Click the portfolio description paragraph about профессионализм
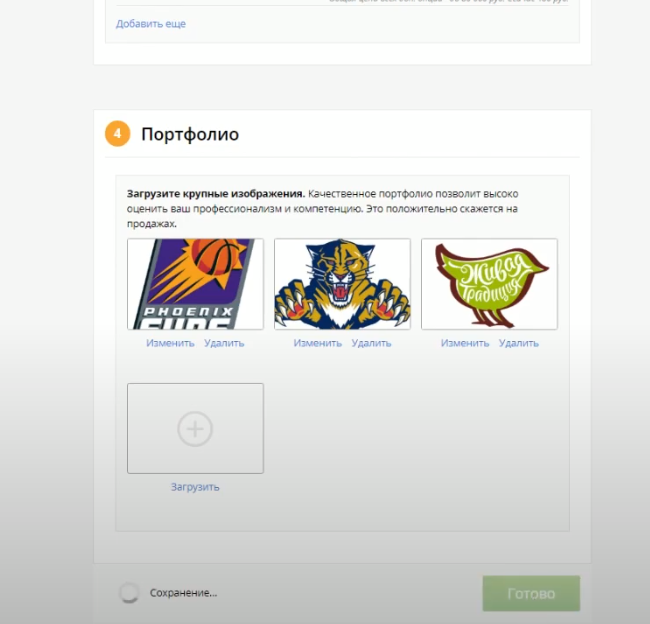The image size is (650, 624). [x=323, y=209]
